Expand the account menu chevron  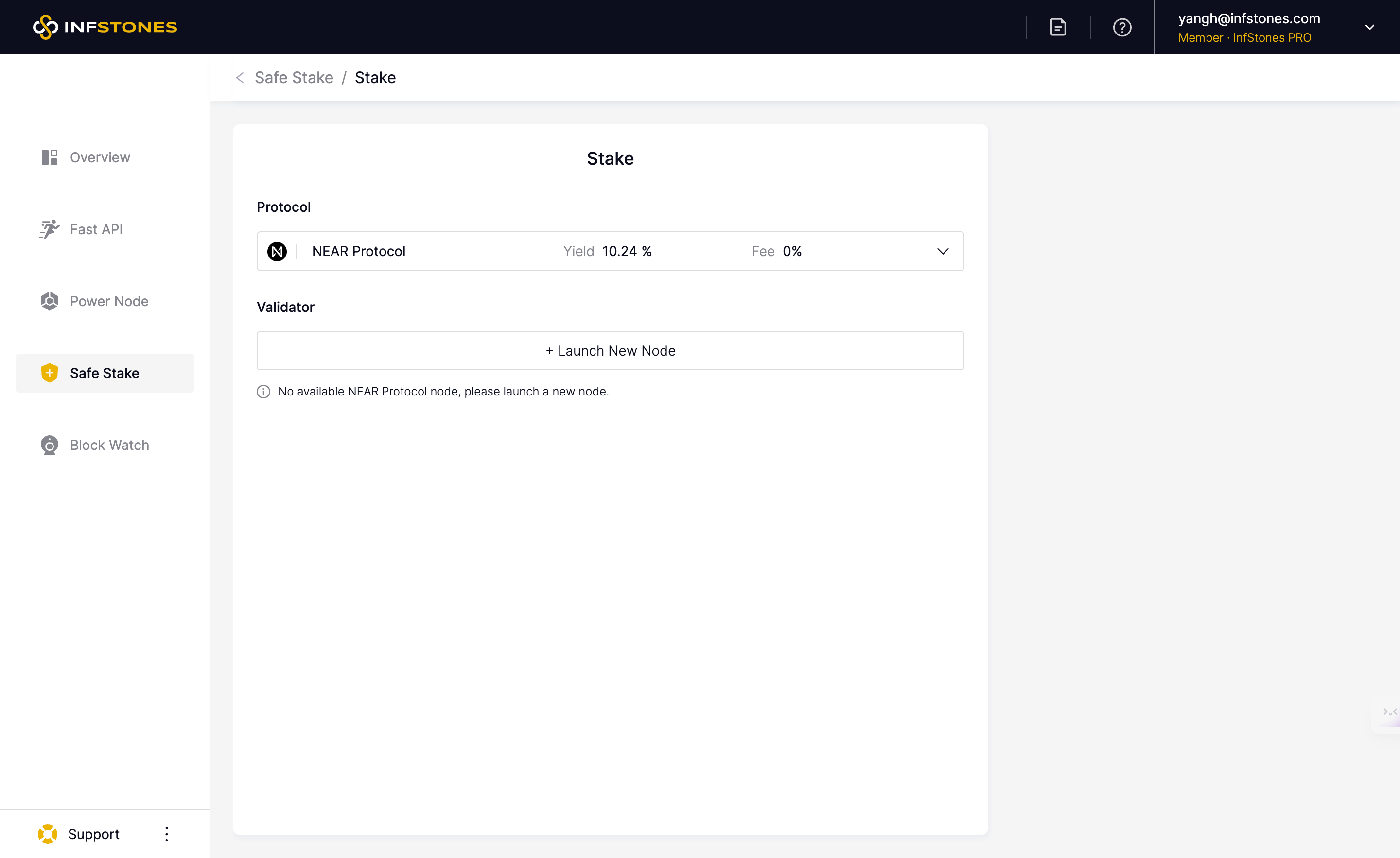click(1369, 27)
